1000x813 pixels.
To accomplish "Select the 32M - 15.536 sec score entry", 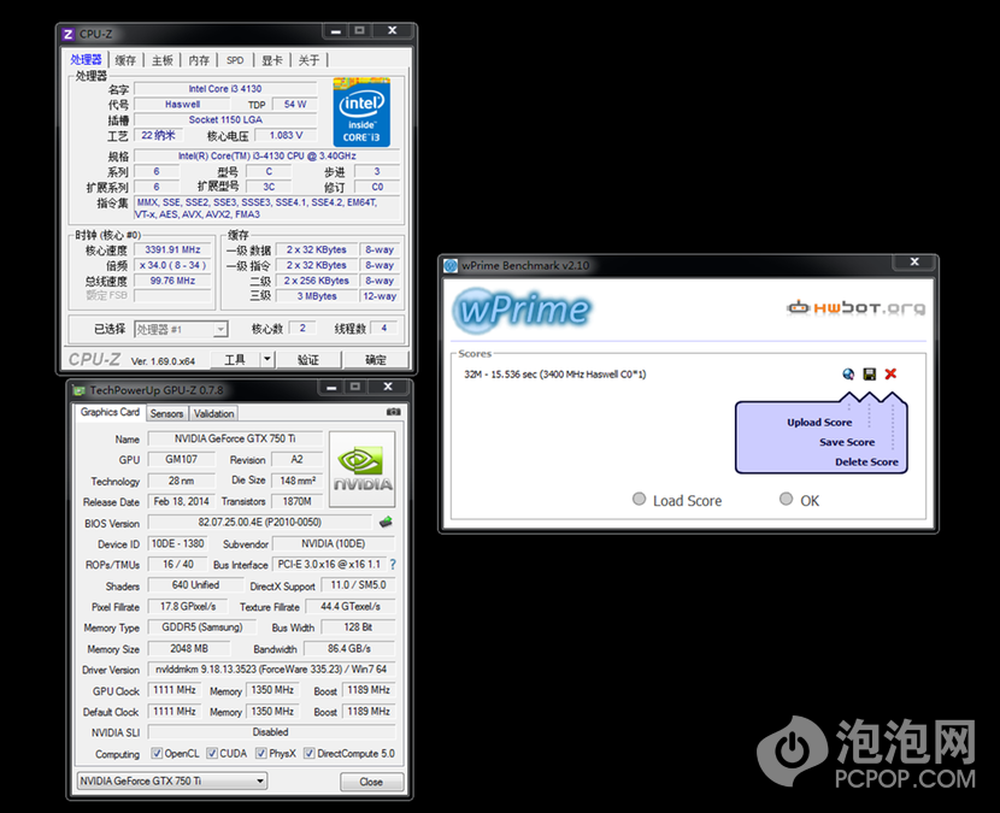I will [555, 374].
